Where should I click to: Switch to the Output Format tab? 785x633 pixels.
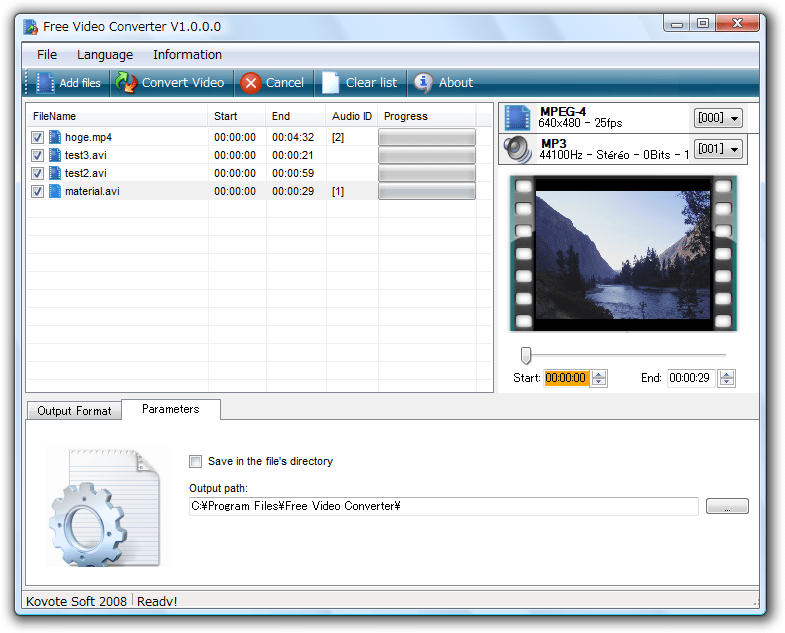74,411
